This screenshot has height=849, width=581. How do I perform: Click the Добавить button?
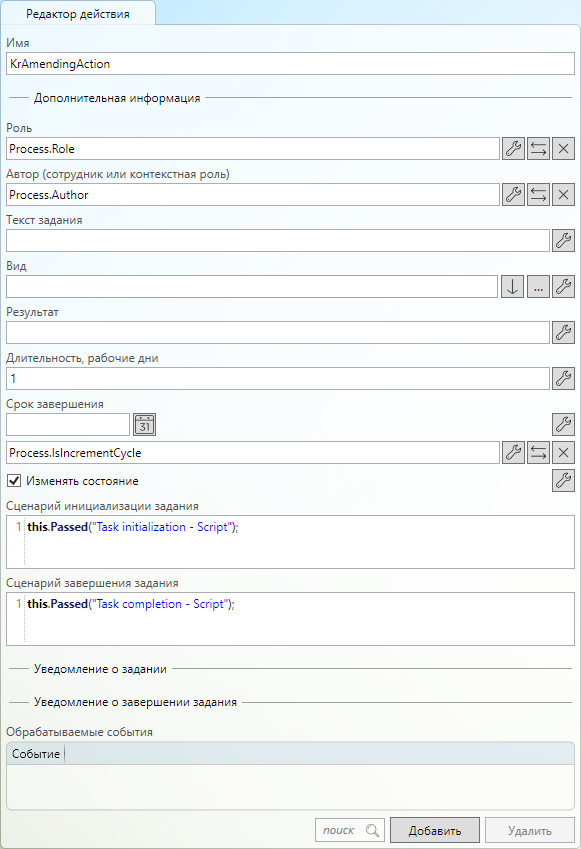point(435,830)
